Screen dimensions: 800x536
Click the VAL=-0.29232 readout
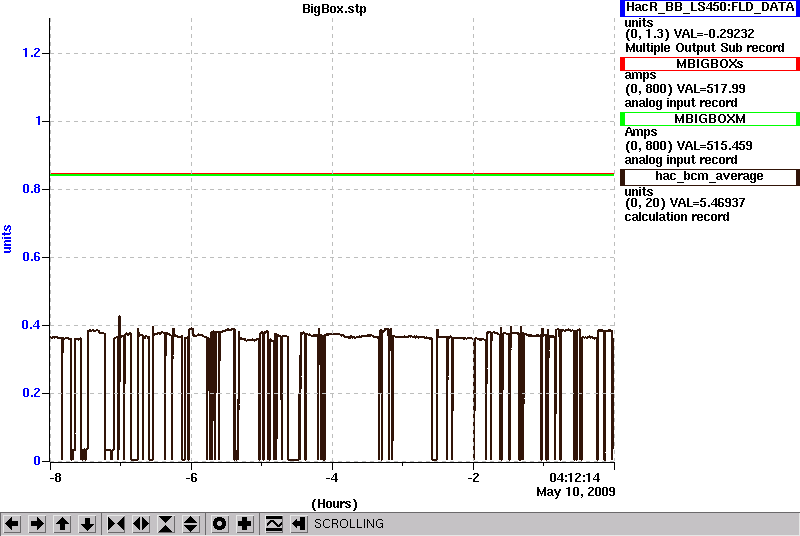click(x=714, y=34)
